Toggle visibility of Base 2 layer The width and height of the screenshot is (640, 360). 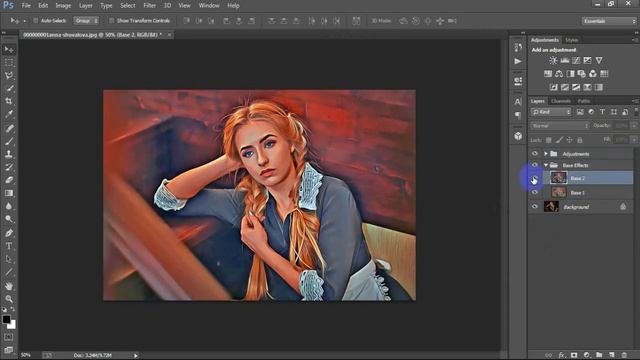pos(535,178)
